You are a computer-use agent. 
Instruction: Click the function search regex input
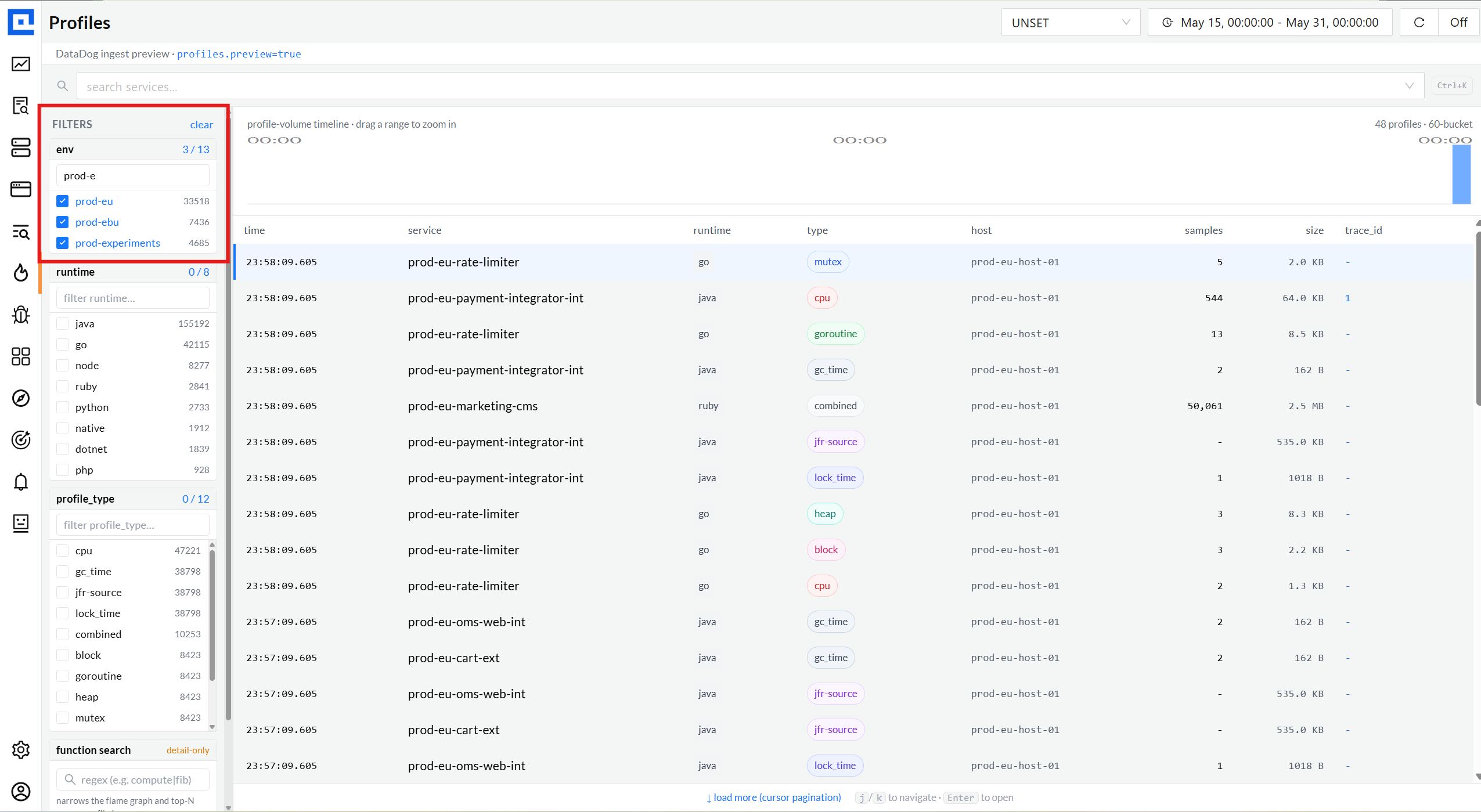tap(133, 779)
